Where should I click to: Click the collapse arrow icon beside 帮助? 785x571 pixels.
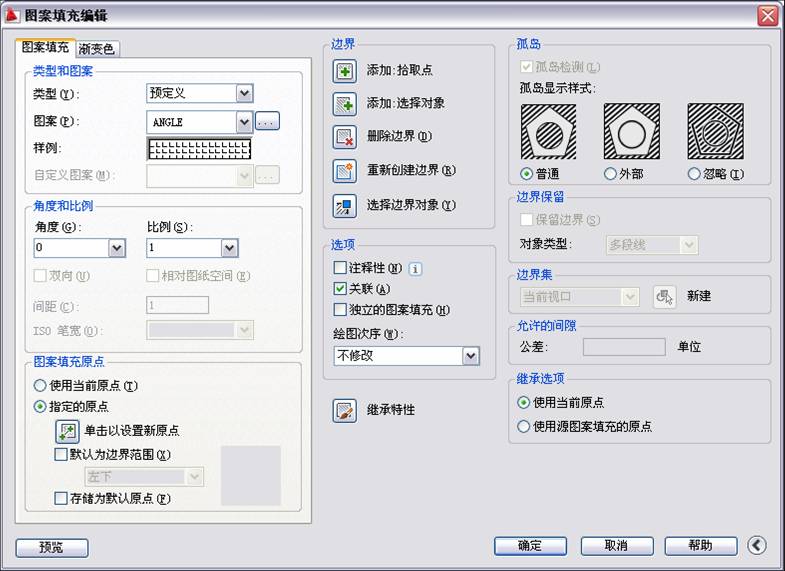(757, 546)
